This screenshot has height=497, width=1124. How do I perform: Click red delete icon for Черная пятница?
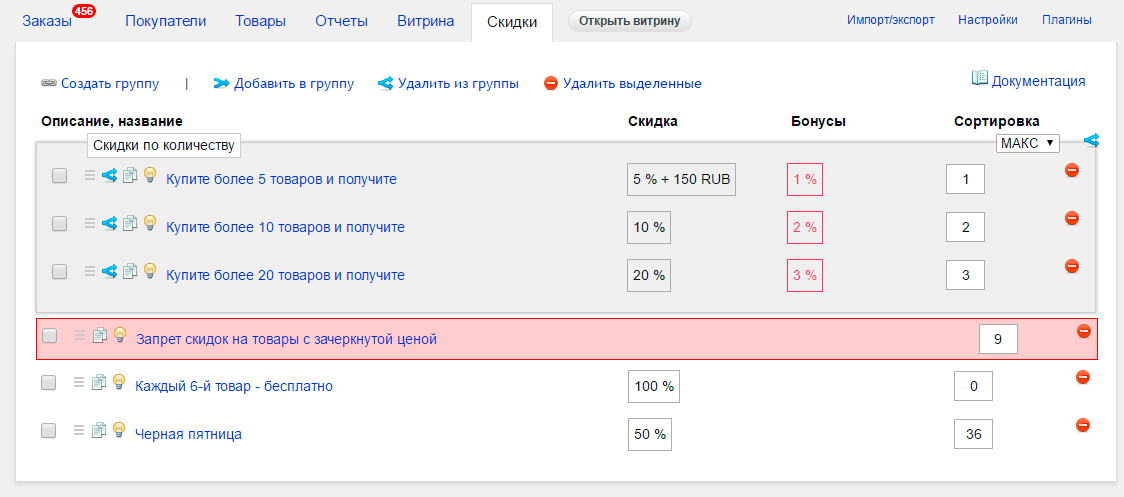pyautogui.click(x=1082, y=425)
